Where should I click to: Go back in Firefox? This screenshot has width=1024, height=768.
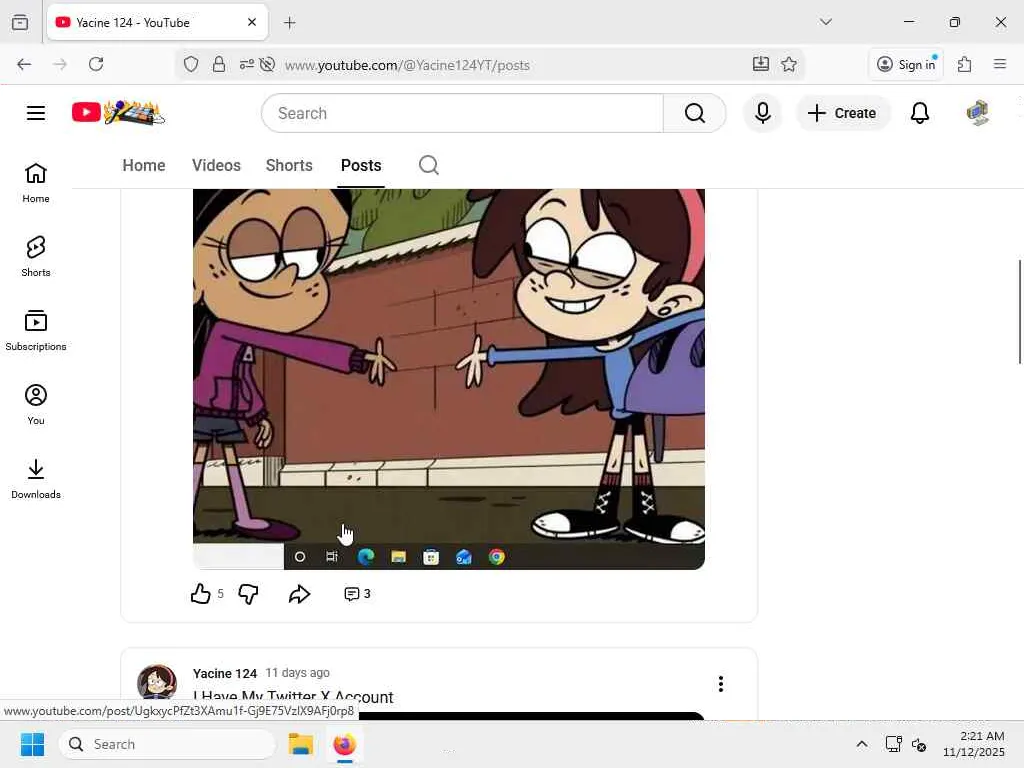click(24, 64)
